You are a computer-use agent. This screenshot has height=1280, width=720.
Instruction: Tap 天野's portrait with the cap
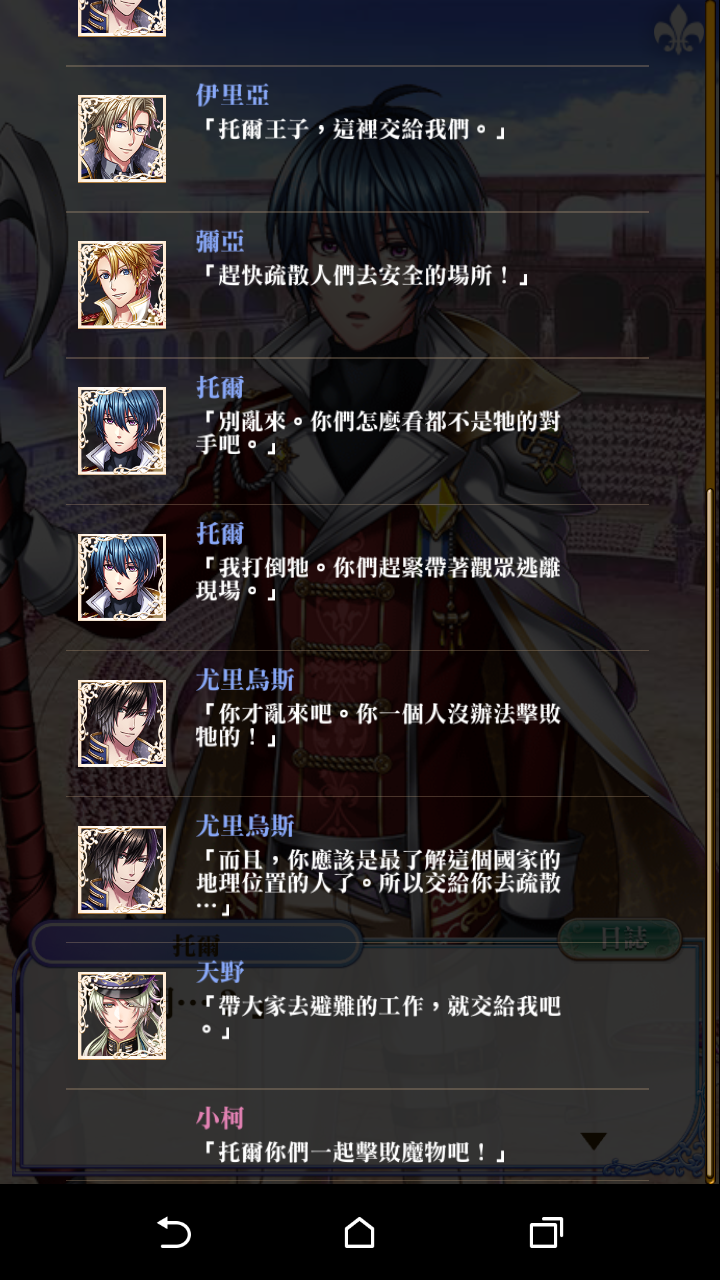[x=122, y=1015]
